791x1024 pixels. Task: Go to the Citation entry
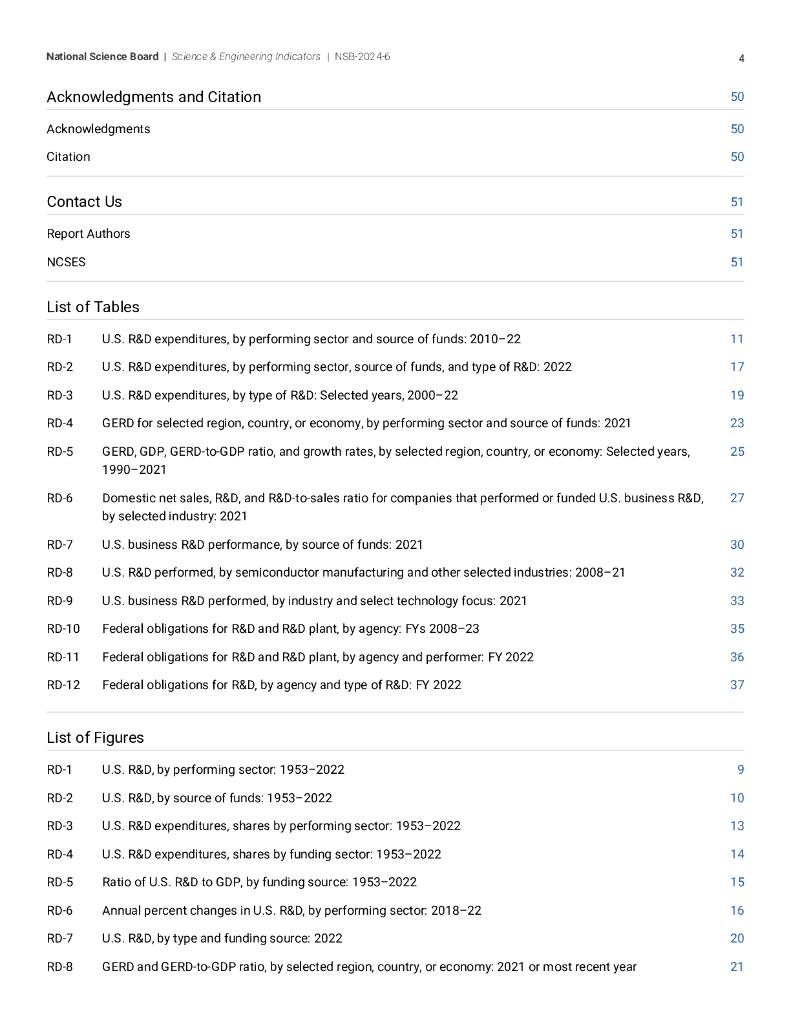[68, 157]
